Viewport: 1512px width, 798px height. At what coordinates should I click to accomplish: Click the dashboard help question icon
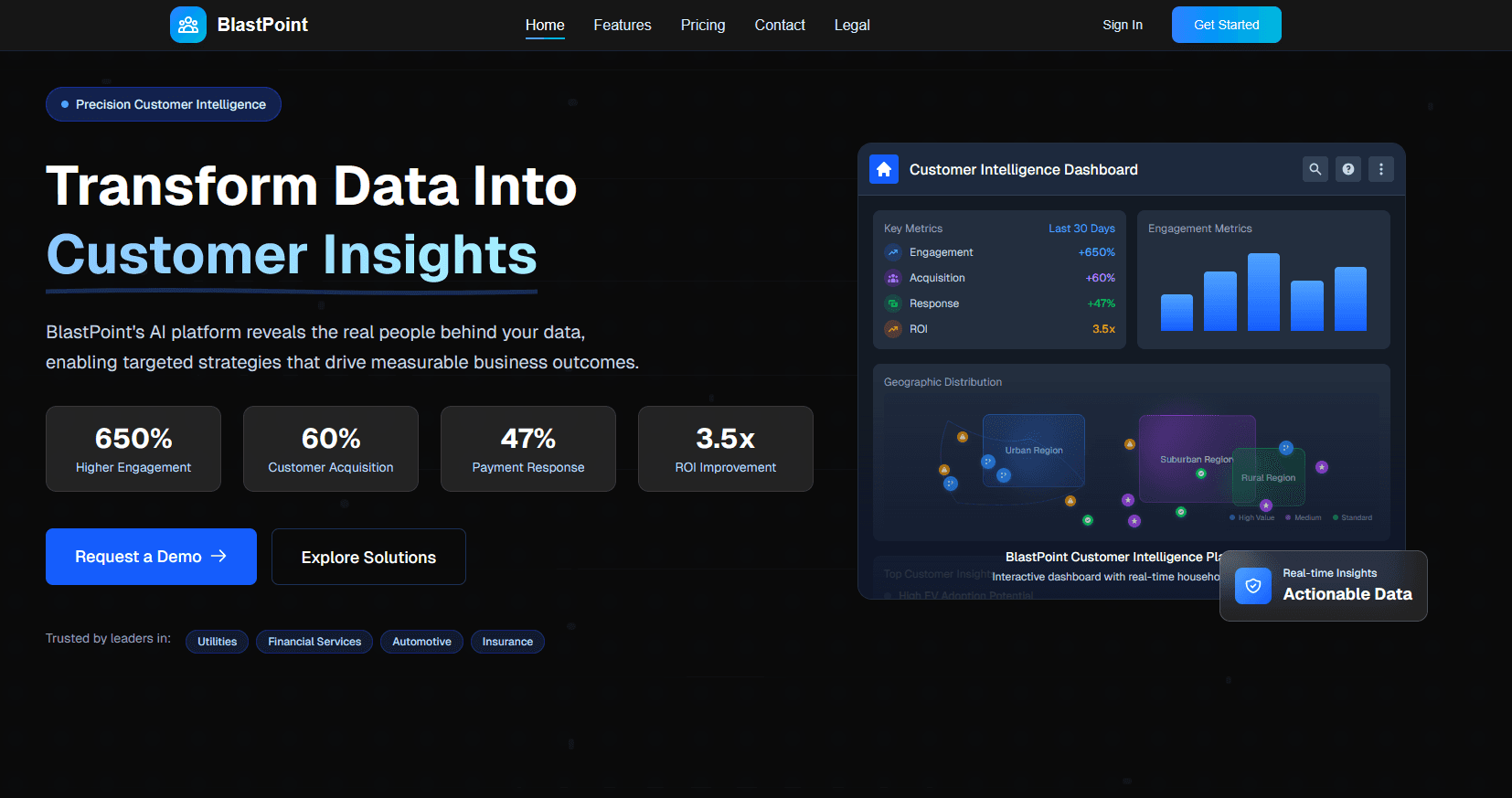[1347, 169]
